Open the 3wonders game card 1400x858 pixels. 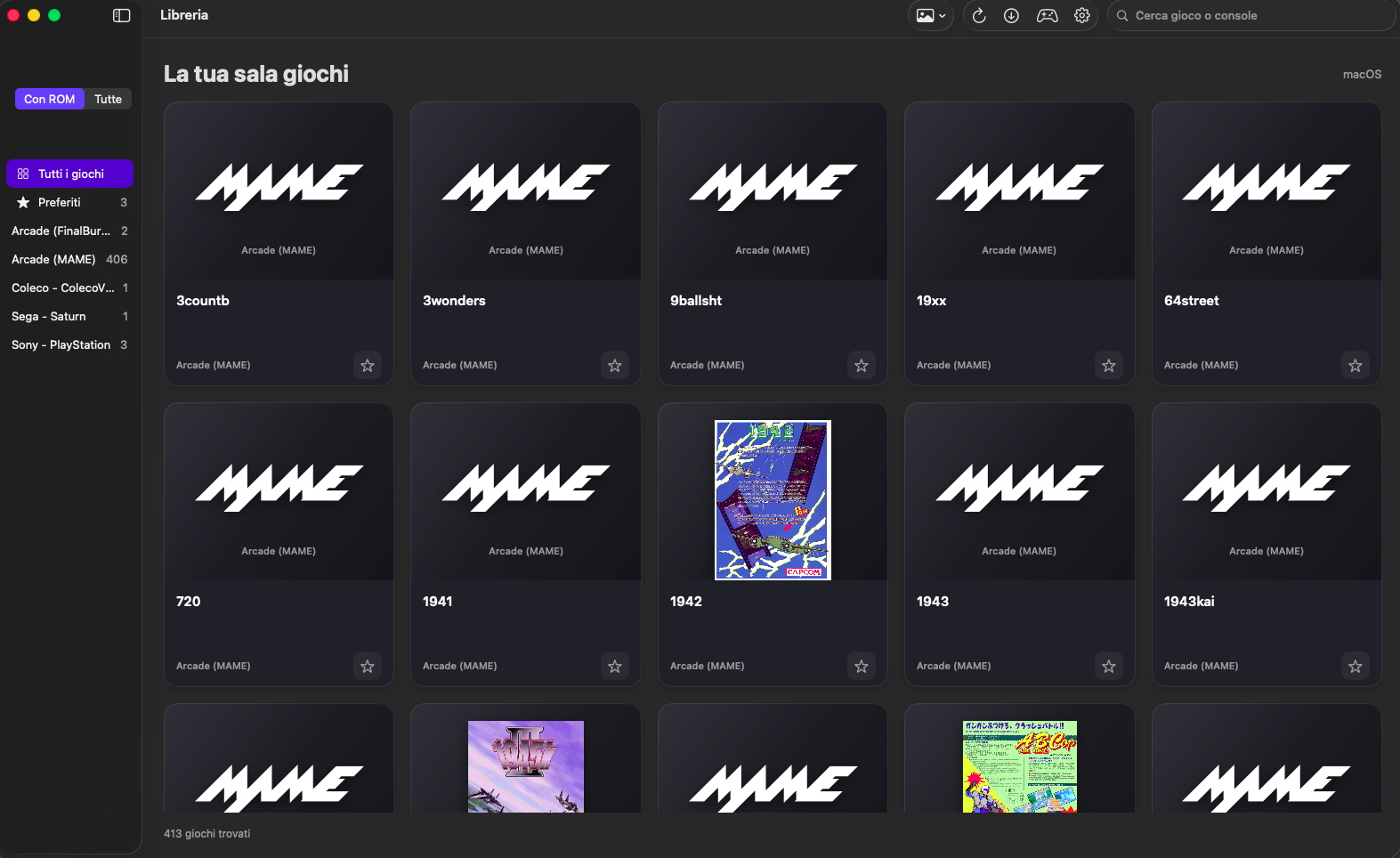pyautogui.click(x=526, y=244)
